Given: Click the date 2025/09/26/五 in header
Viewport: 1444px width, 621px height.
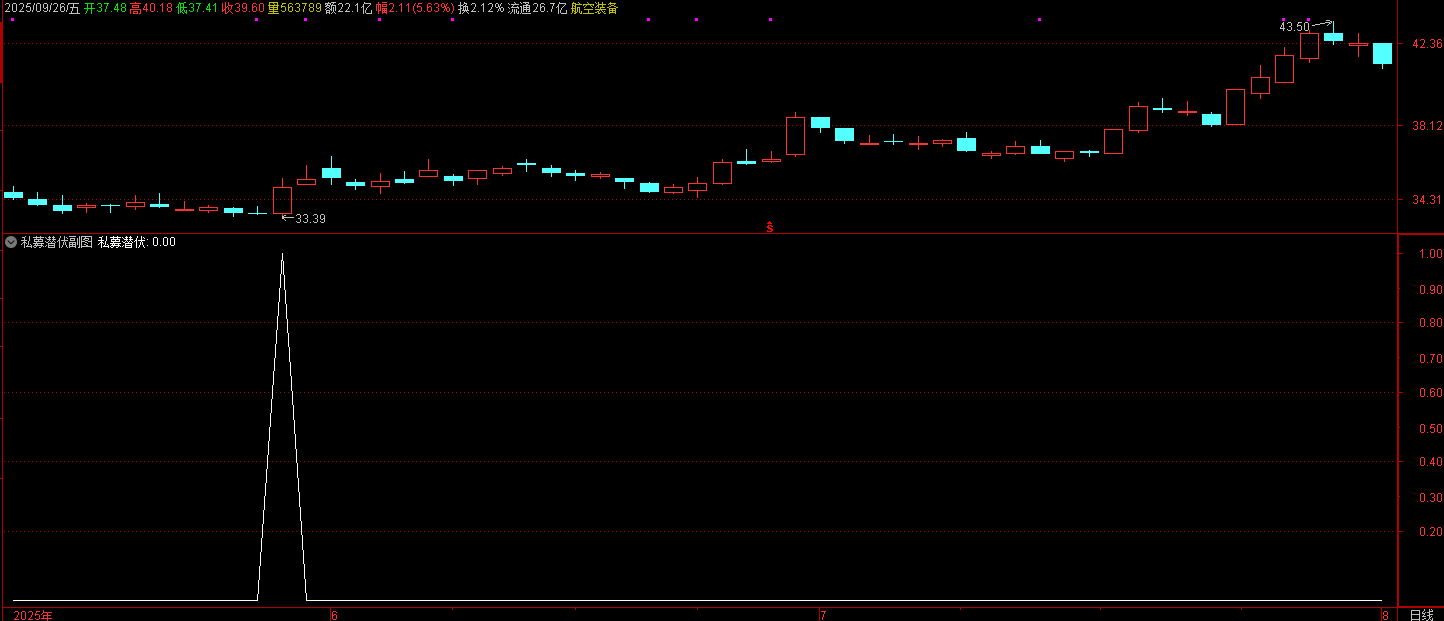Looking at the screenshot, I should (x=40, y=8).
